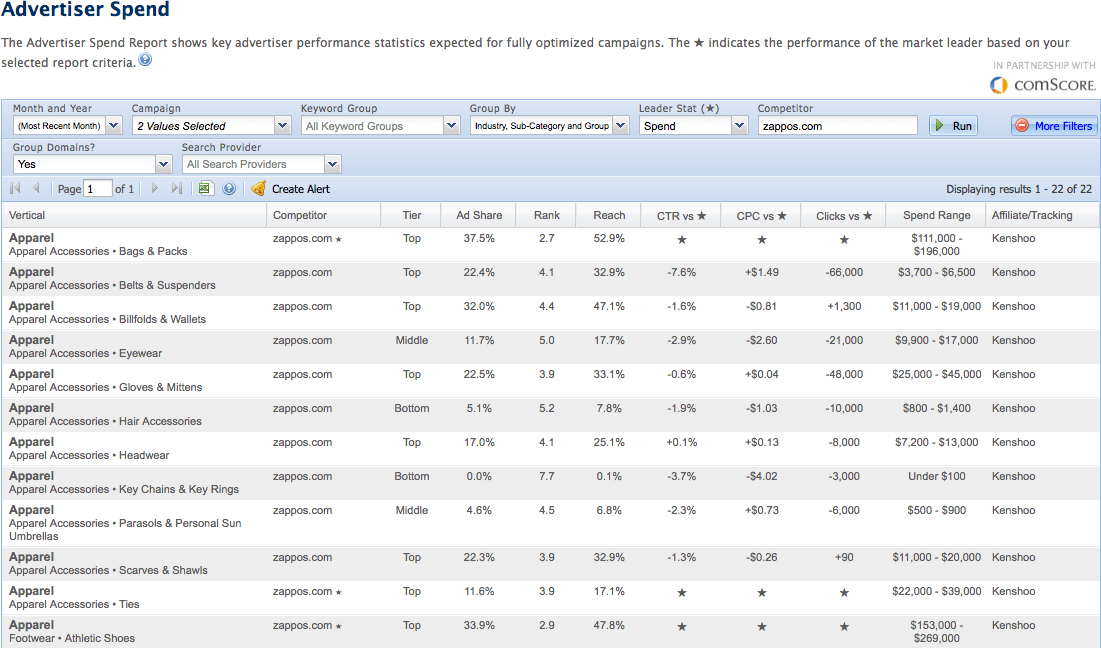Sort by the Rank column header

tap(546, 216)
